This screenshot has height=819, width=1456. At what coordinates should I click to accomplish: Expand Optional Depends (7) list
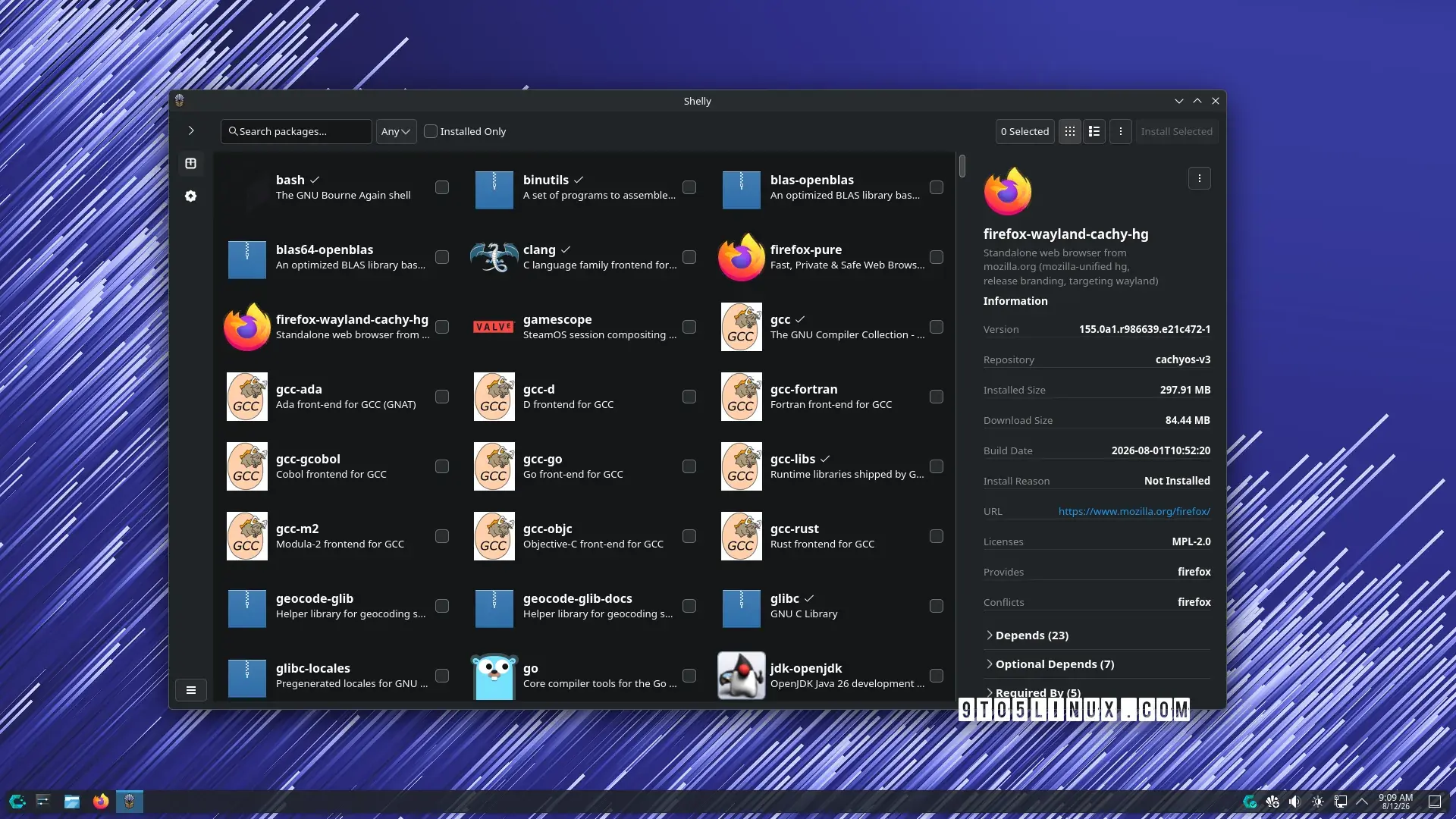pos(1097,664)
